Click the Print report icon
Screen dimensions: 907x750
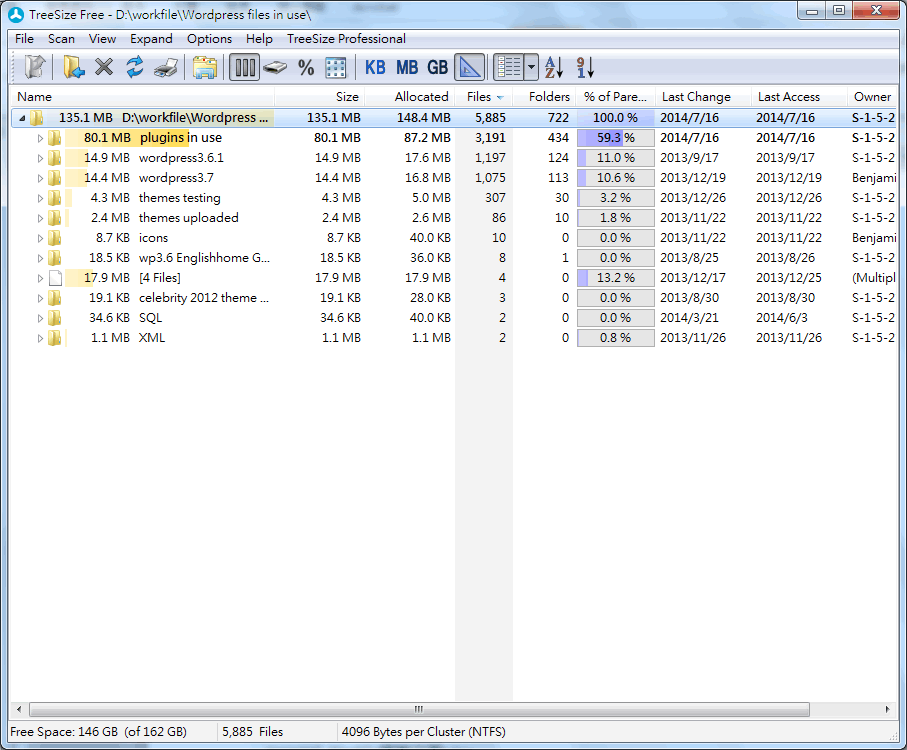click(166, 67)
